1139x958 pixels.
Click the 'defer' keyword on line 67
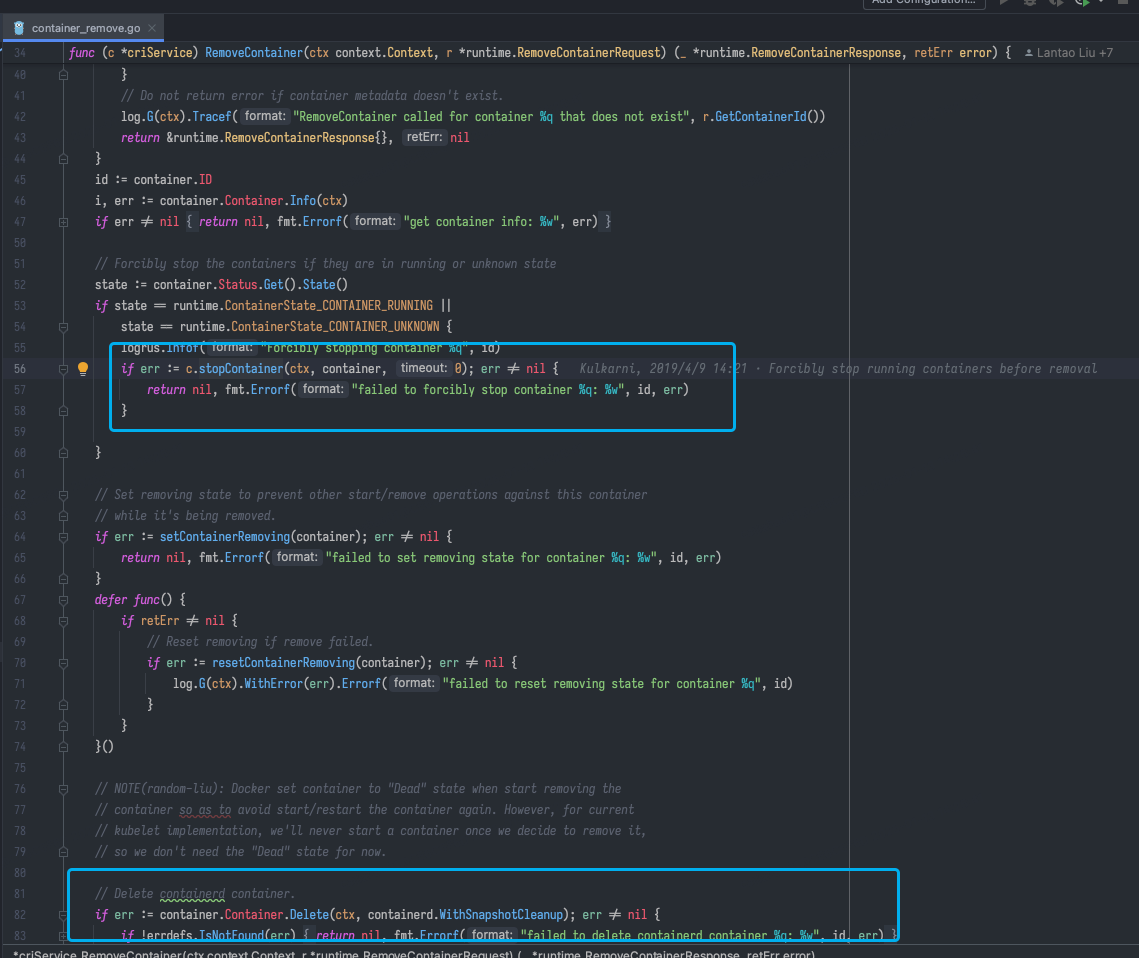[111, 600]
